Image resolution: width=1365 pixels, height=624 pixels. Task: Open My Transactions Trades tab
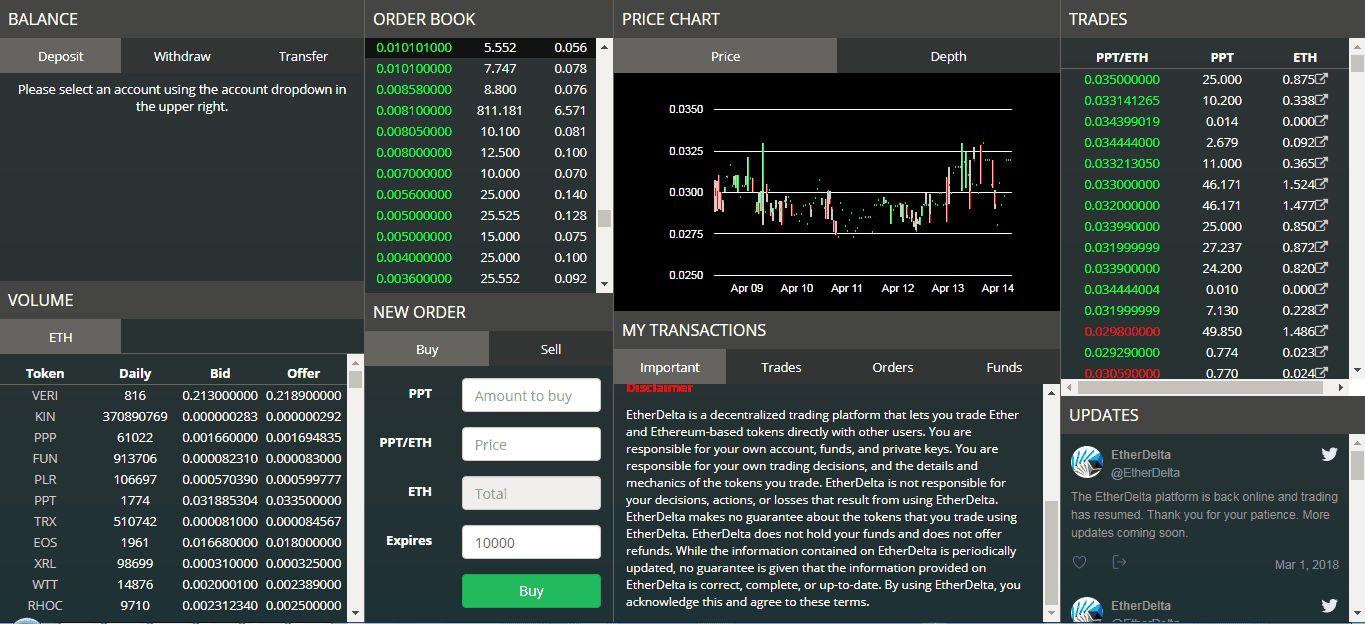click(x=781, y=367)
